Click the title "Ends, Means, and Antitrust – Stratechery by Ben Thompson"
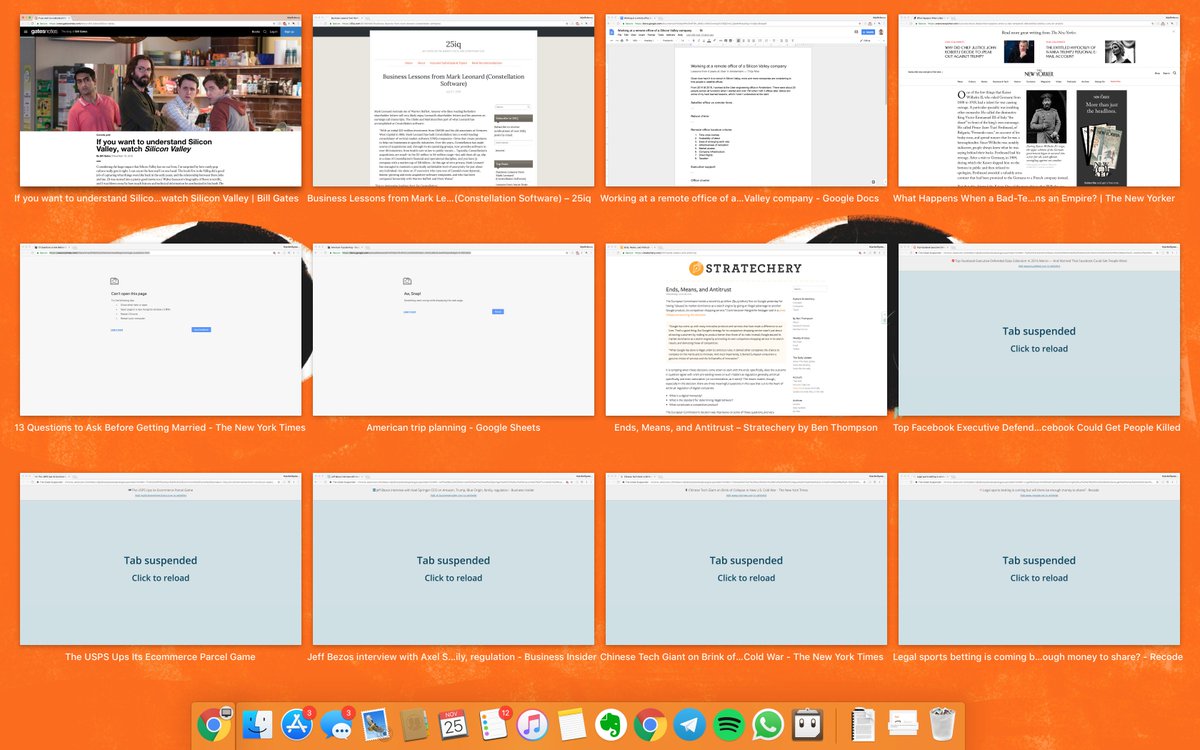This screenshot has height=750, width=1200. (x=746, y=428)
